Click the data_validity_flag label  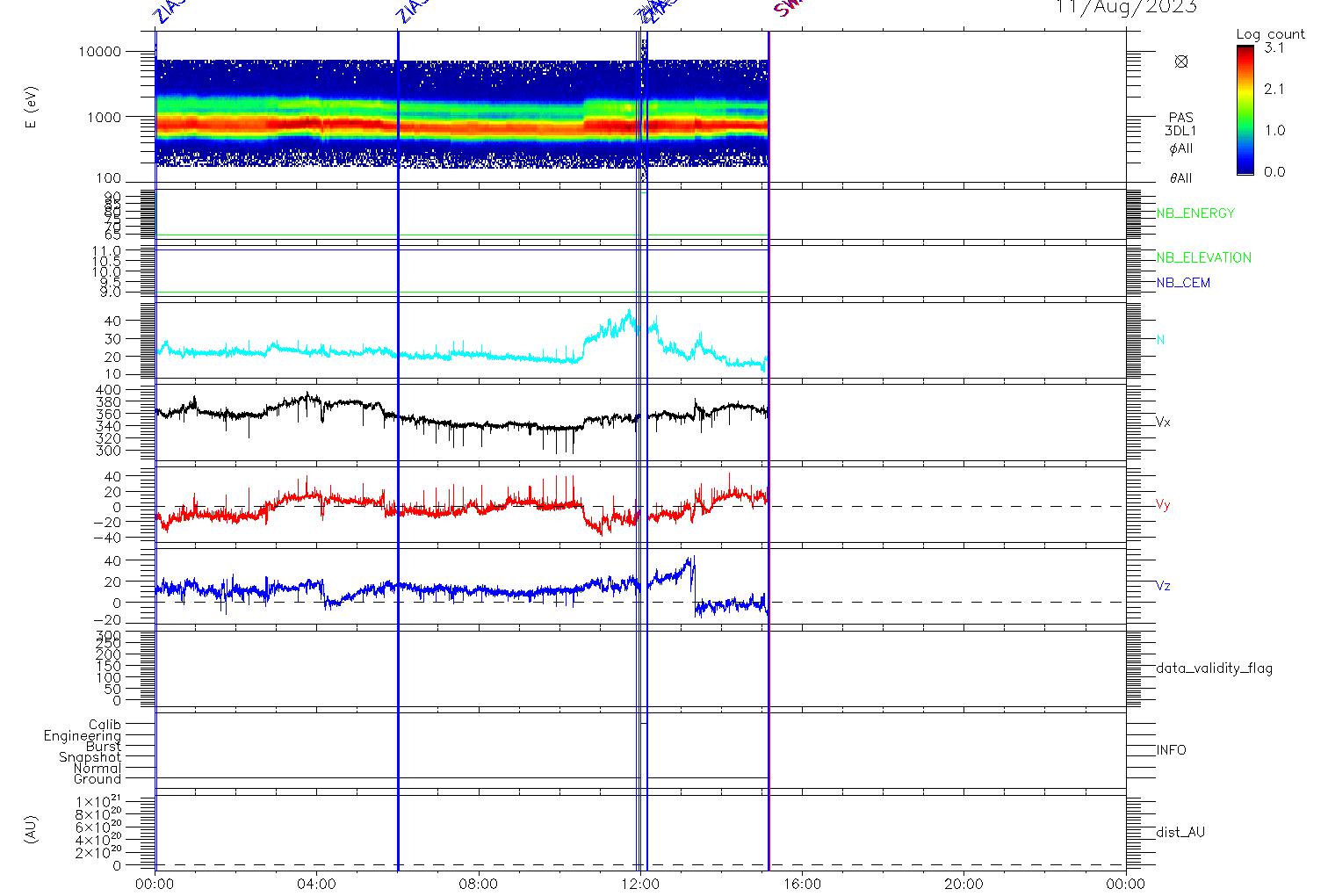pos(1214,668)
